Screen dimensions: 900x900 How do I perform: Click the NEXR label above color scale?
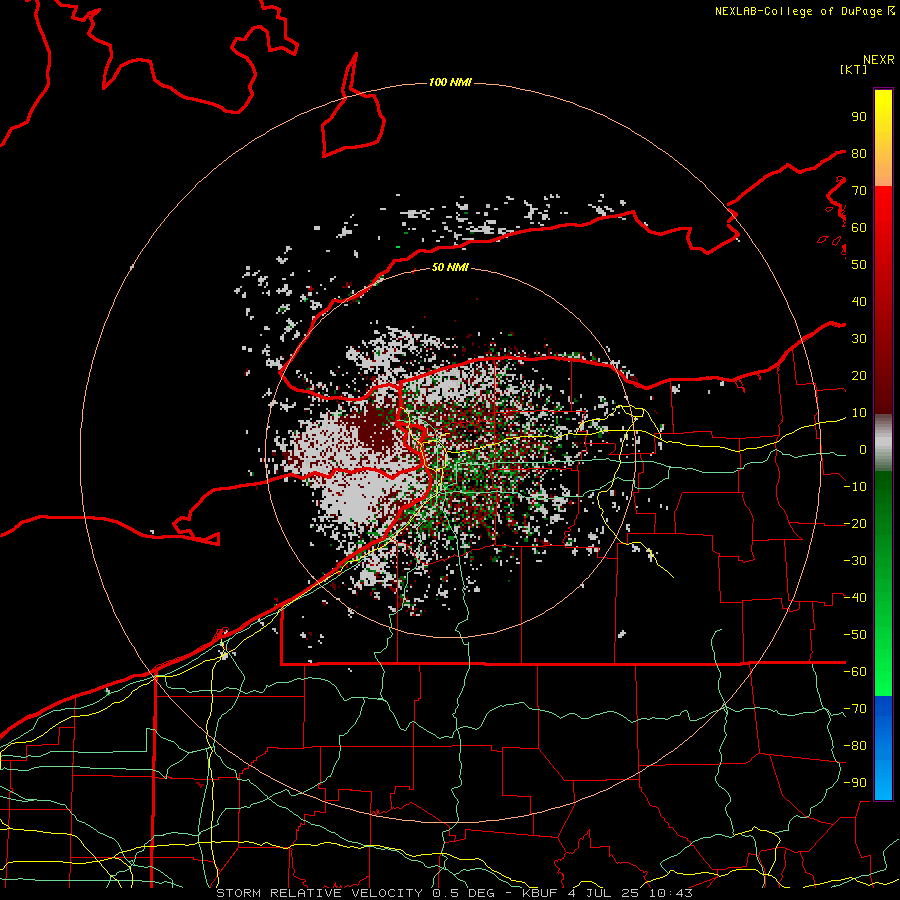click(x=879, y=60)
